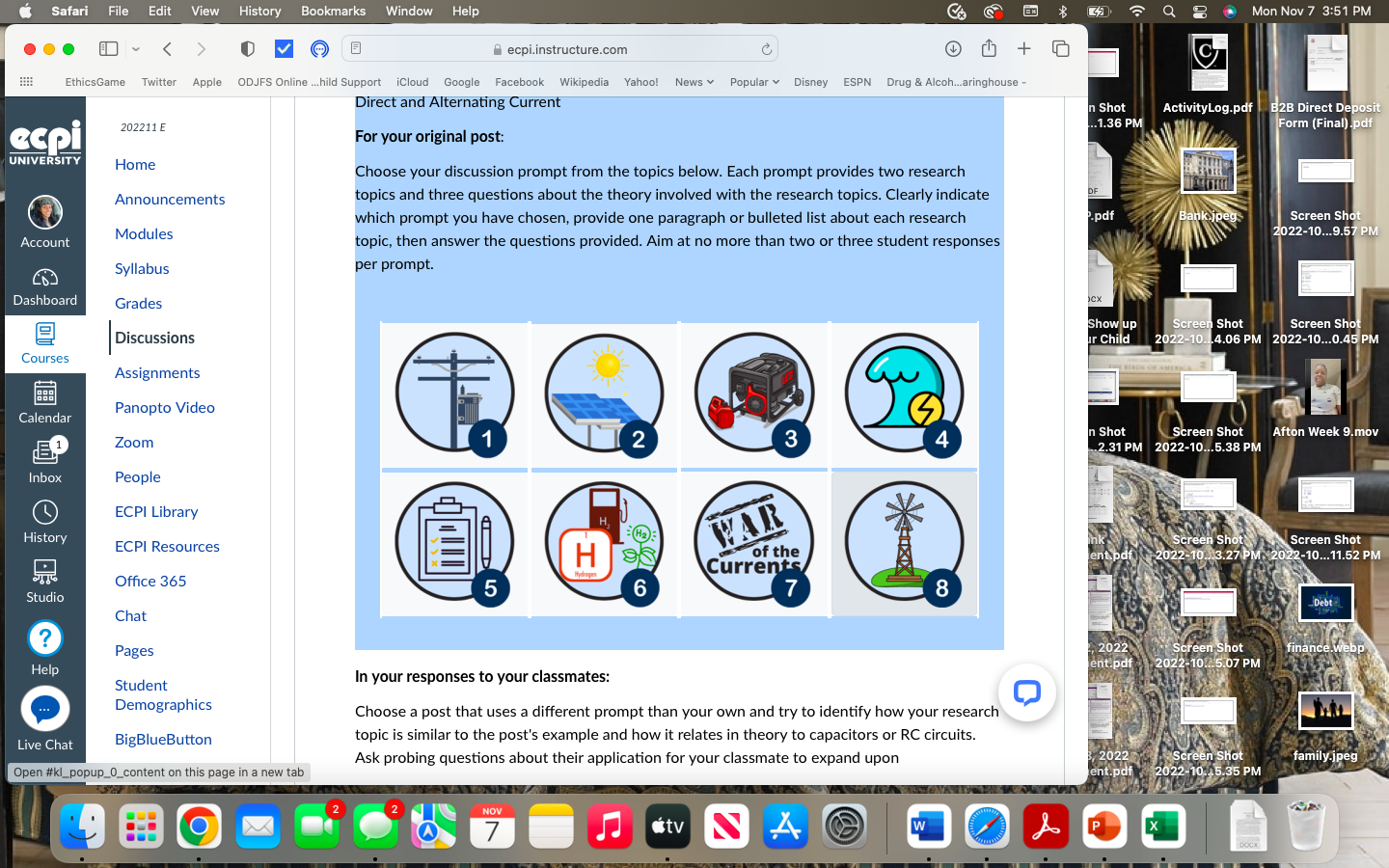Image resolution: width=1389 pixels, height=868 pixels.
Task: Open the View menu
Action: pos(204,12)
